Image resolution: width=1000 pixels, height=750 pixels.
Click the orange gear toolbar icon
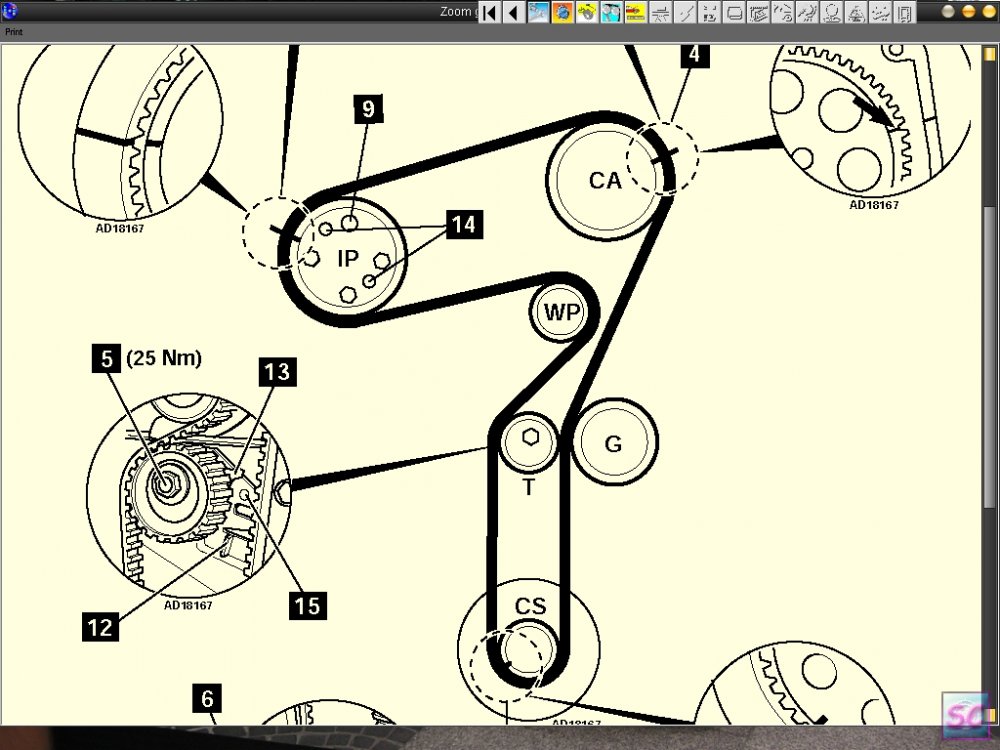(x=562, y=11)
